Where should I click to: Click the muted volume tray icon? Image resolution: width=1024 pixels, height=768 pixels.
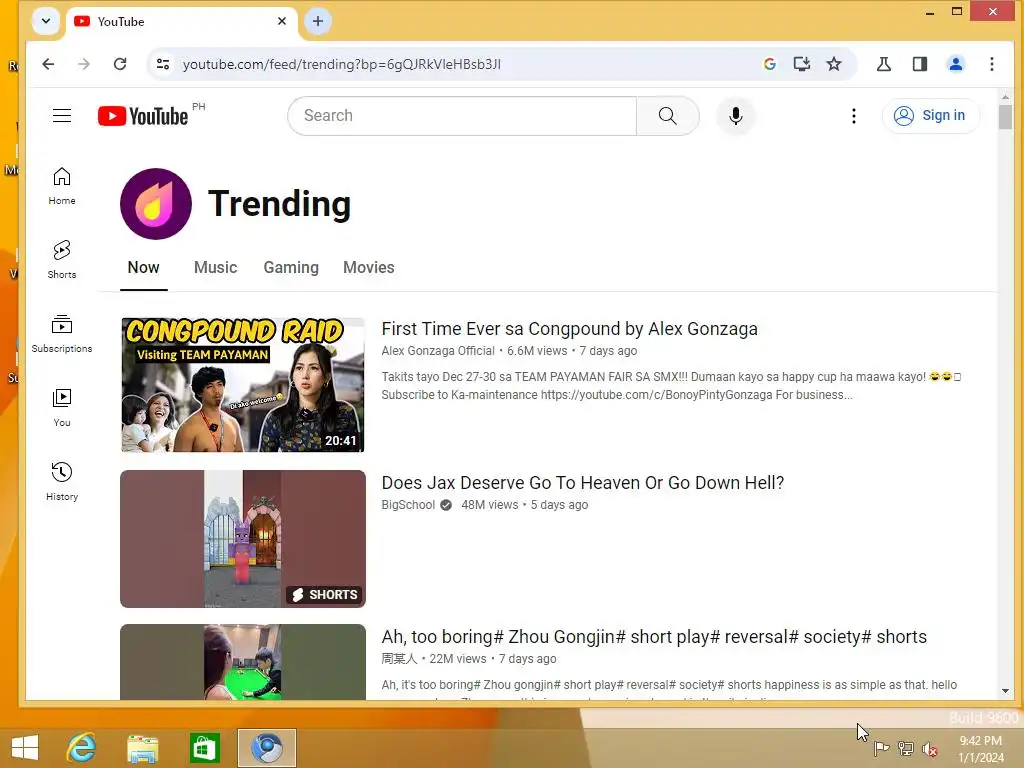929,749
